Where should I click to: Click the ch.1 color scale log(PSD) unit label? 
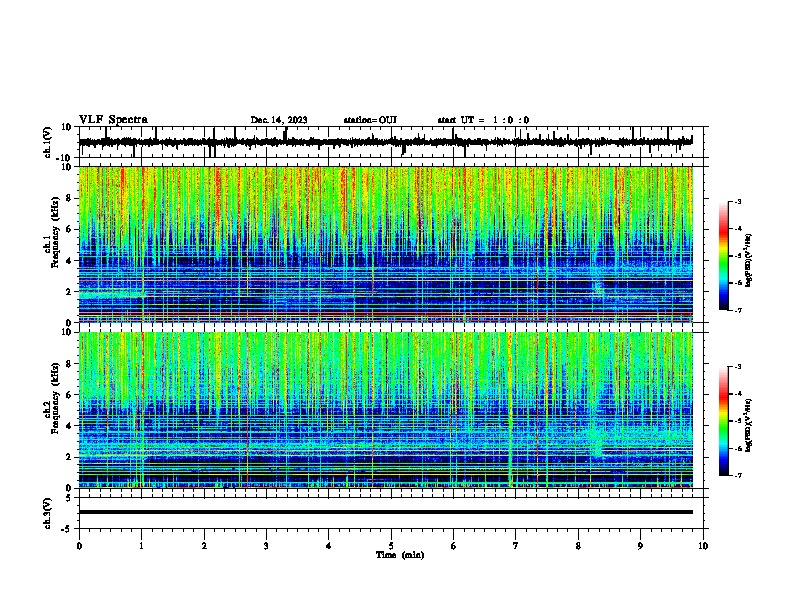(x=749, y=261)
